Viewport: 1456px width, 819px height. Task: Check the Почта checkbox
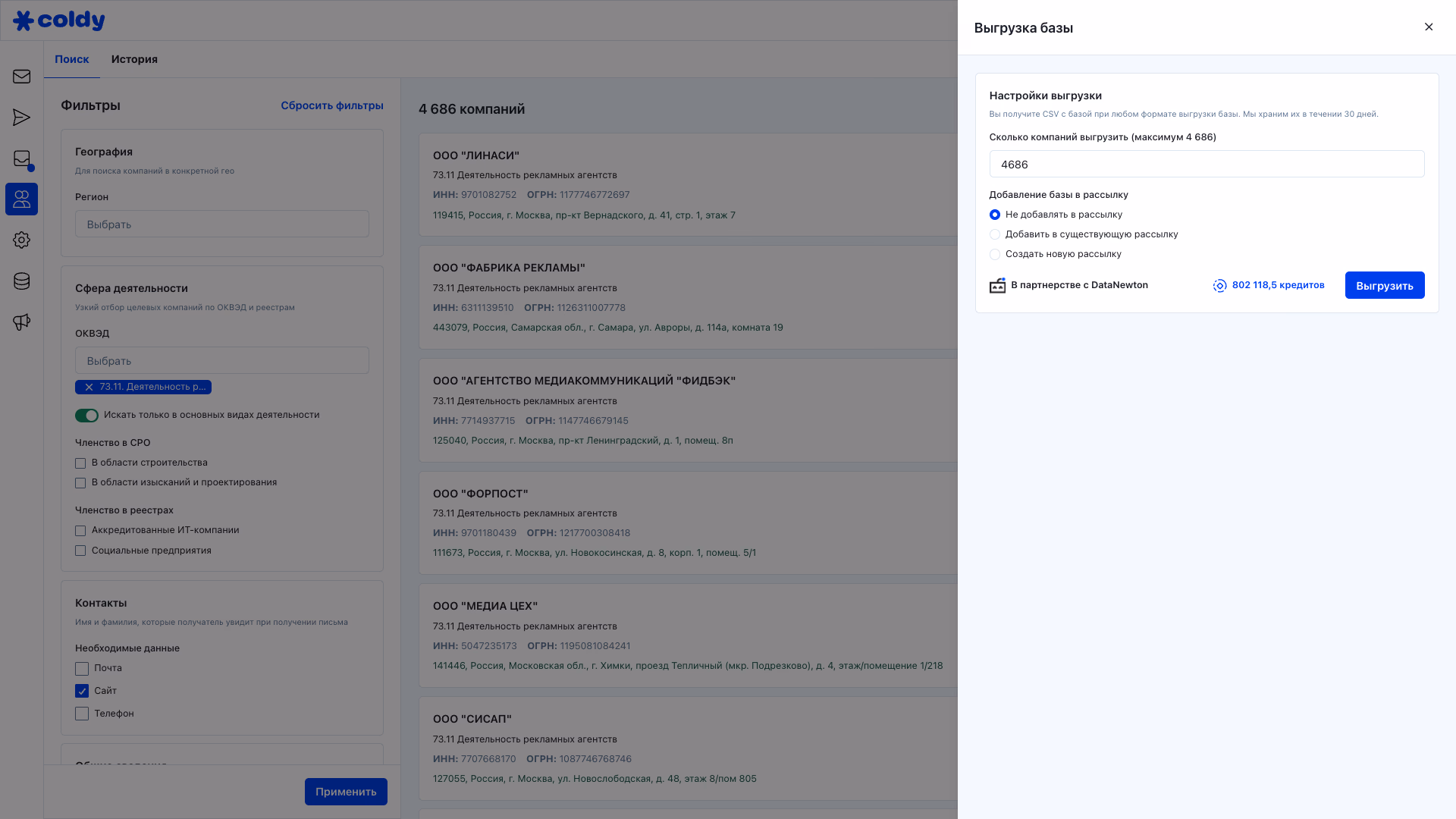click(82, 669)
